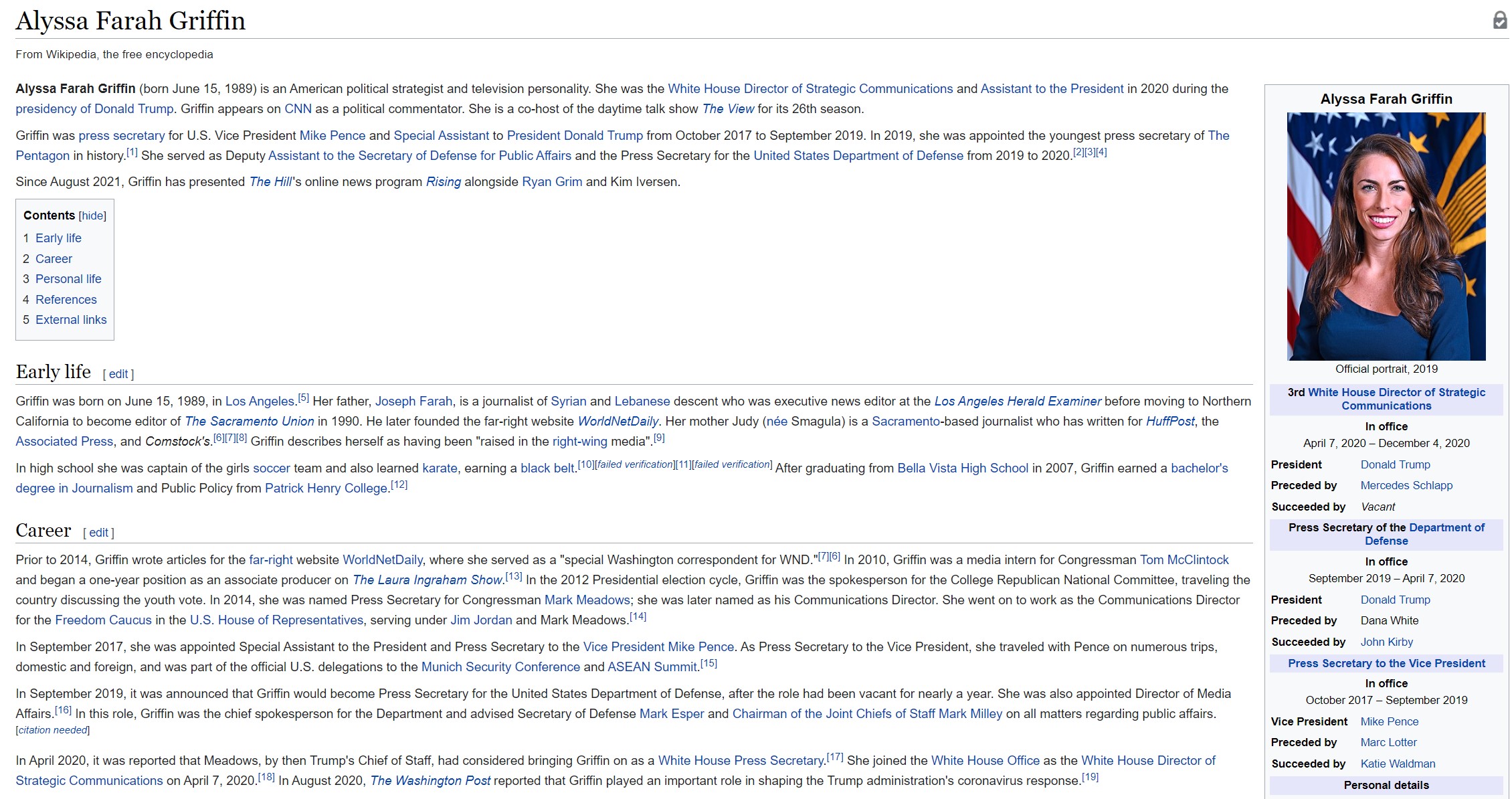The height and width of the screenshot is (799, 1512).
Task: Open United States Department of Defense link
Action: click(x=858, y=156)
